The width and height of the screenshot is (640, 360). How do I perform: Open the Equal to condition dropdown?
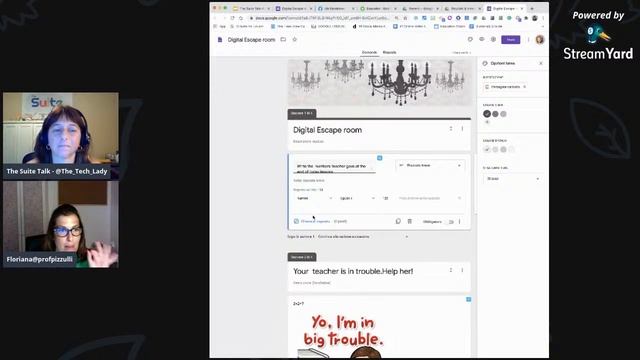pyautogui.click(x=357, y=198)
